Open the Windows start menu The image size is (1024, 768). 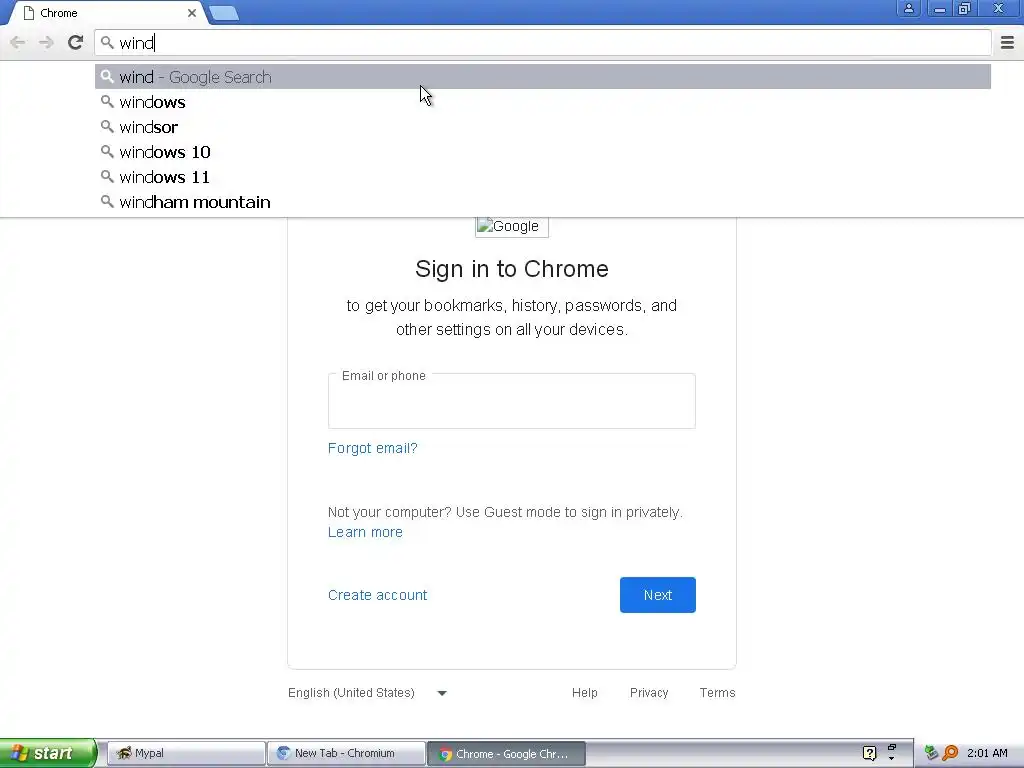coord(48,753)
